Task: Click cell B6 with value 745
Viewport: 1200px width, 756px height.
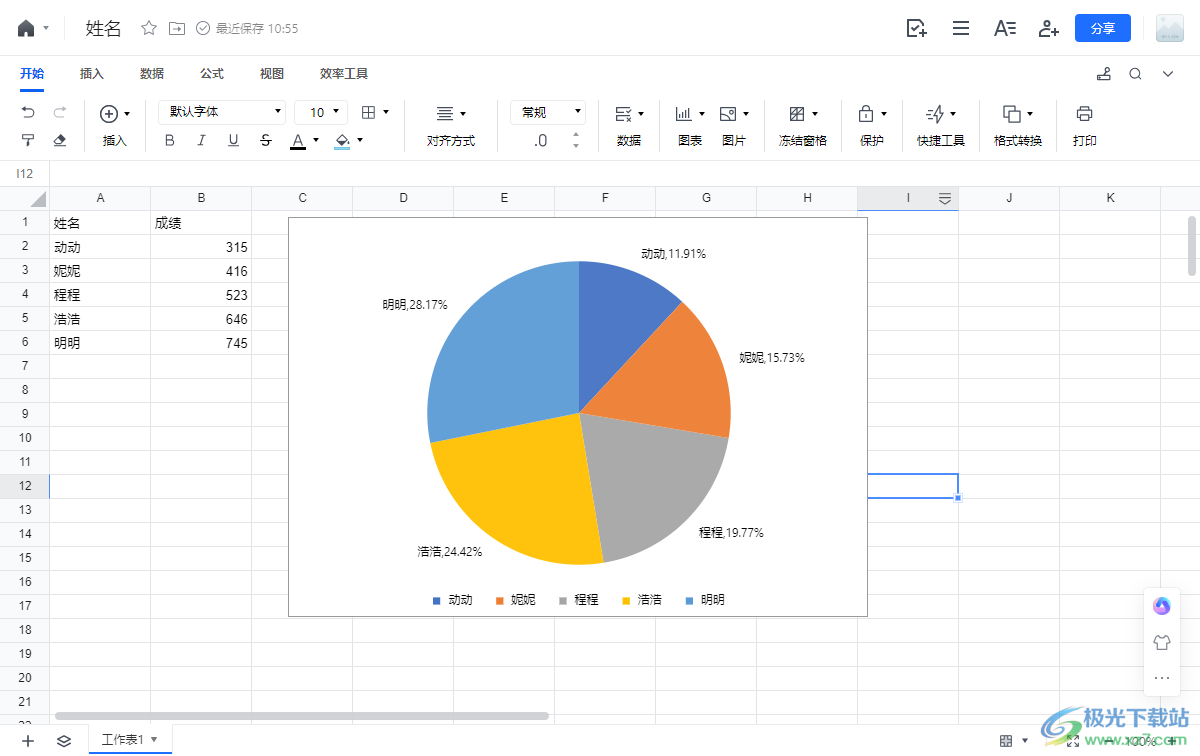Action: (201, 343)
